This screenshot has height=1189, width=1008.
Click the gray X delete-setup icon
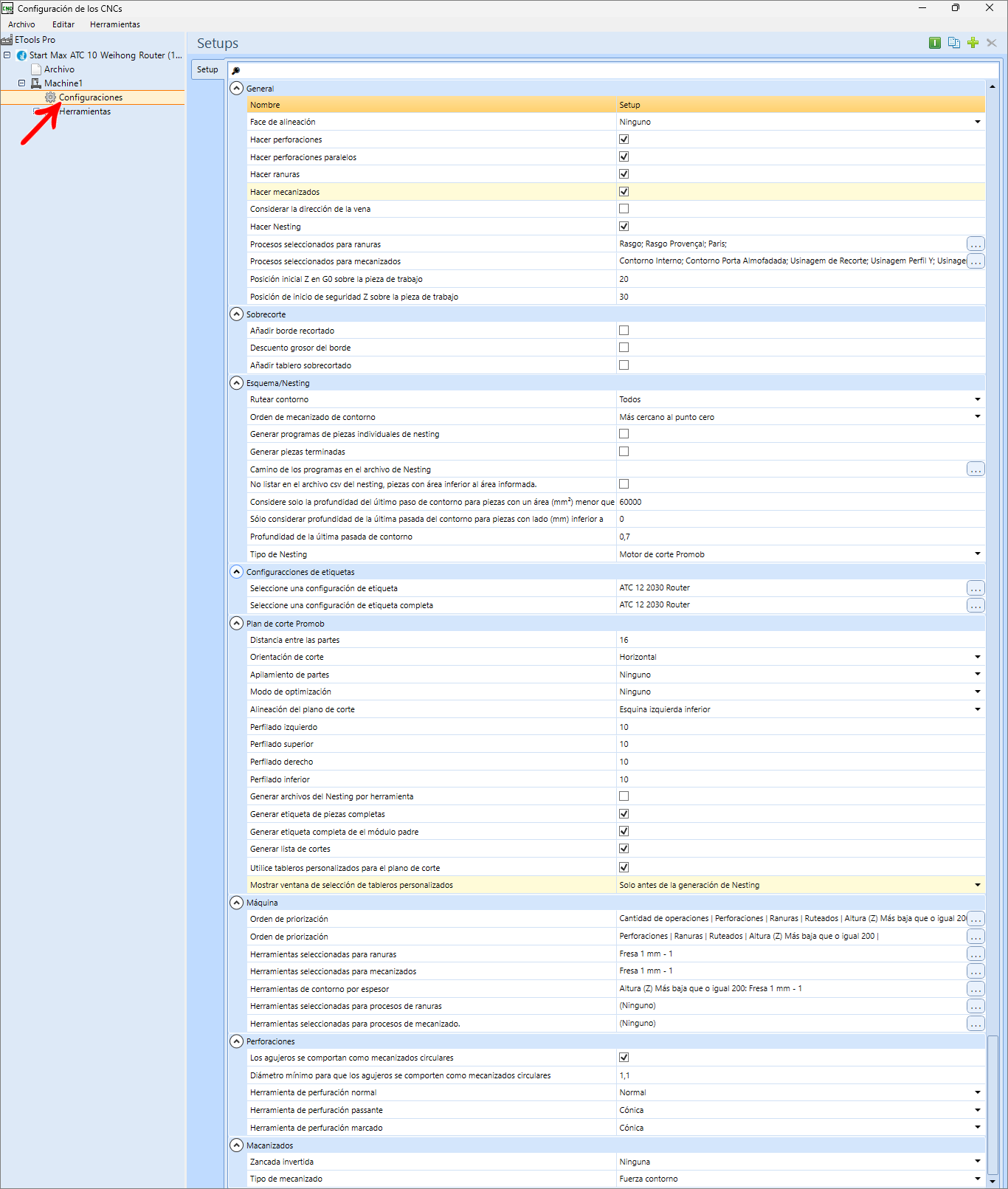click(x=992, y=43)
